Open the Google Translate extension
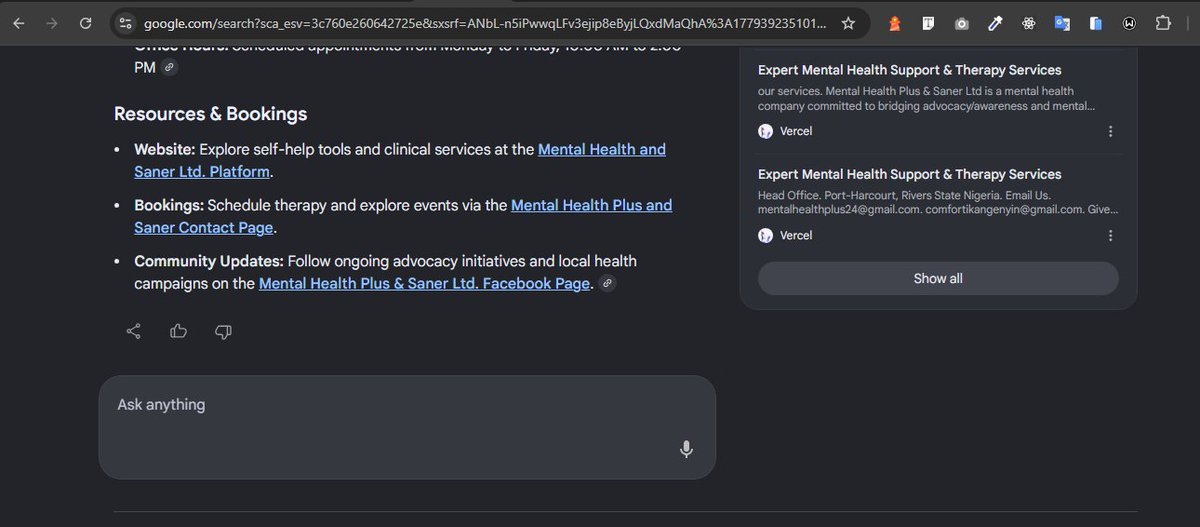 click(1062, 23)
